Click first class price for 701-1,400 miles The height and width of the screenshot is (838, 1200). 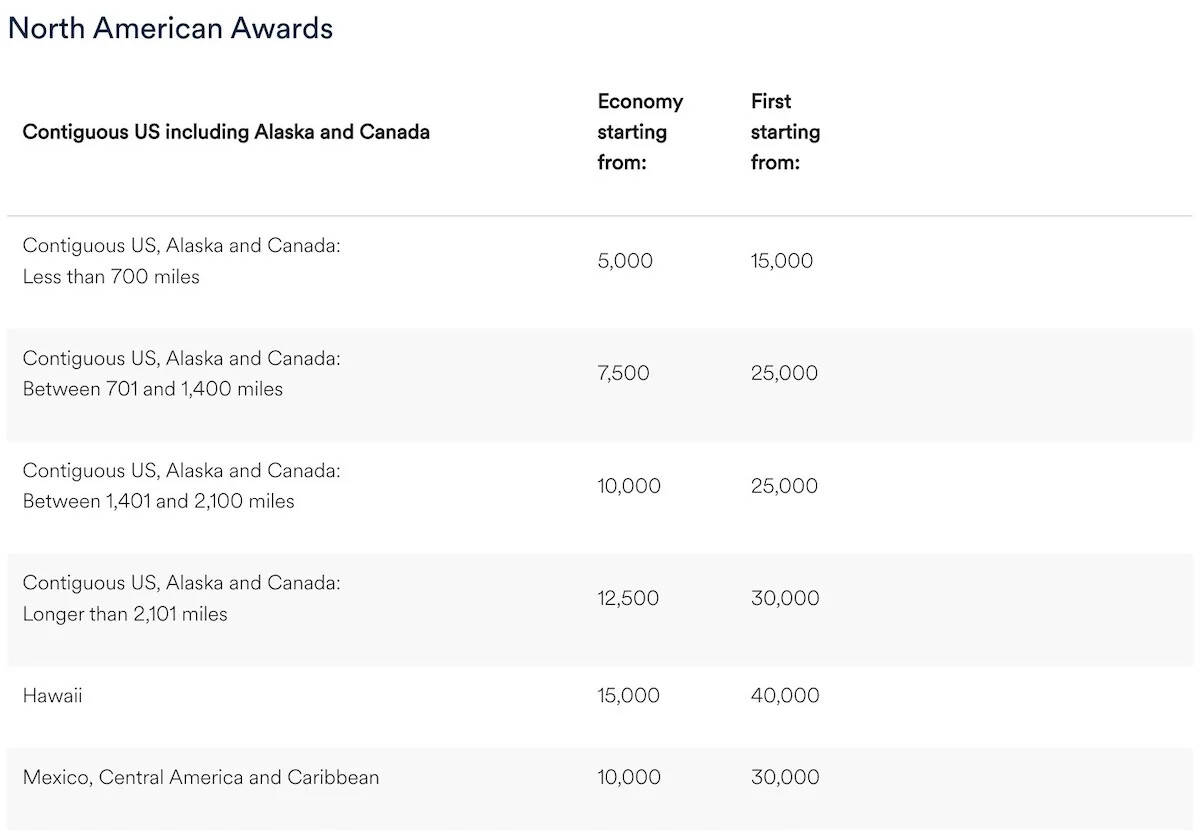784,373
